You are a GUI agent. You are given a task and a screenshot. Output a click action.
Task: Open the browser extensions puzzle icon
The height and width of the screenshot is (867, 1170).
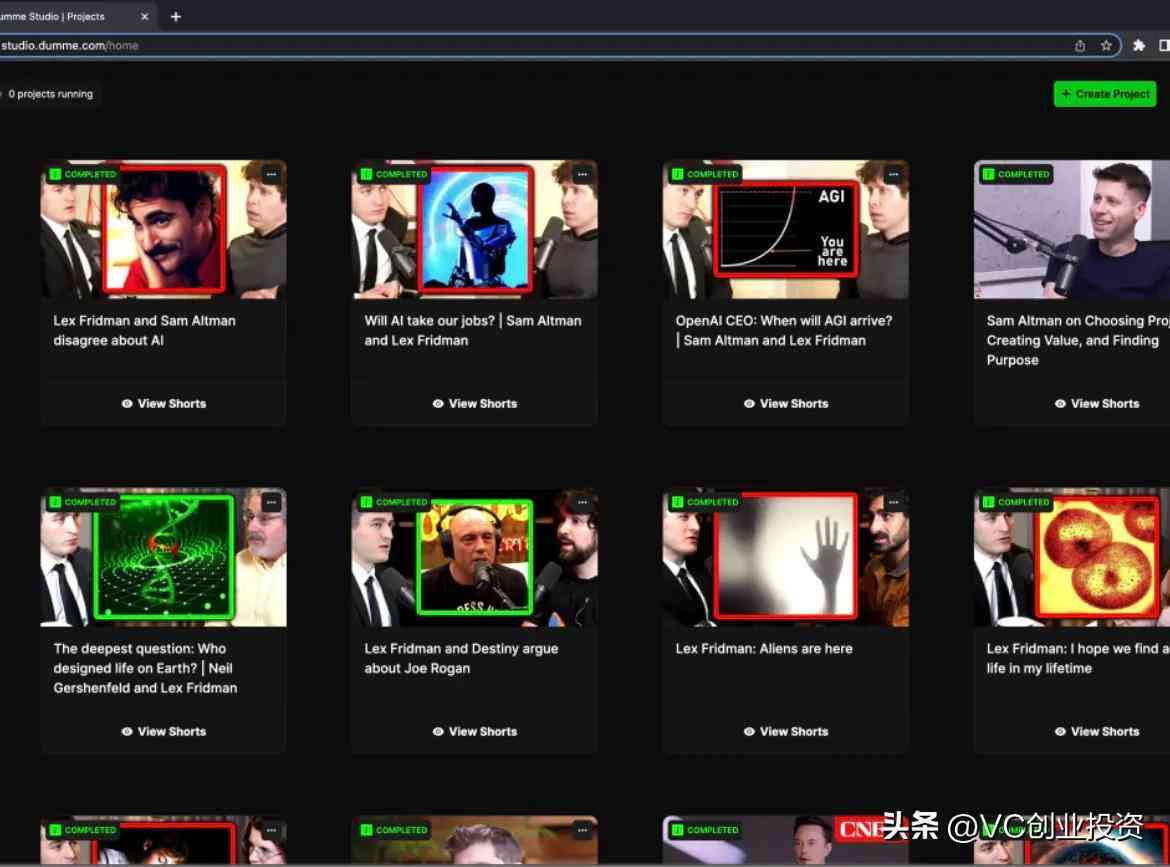point(1139,46)
